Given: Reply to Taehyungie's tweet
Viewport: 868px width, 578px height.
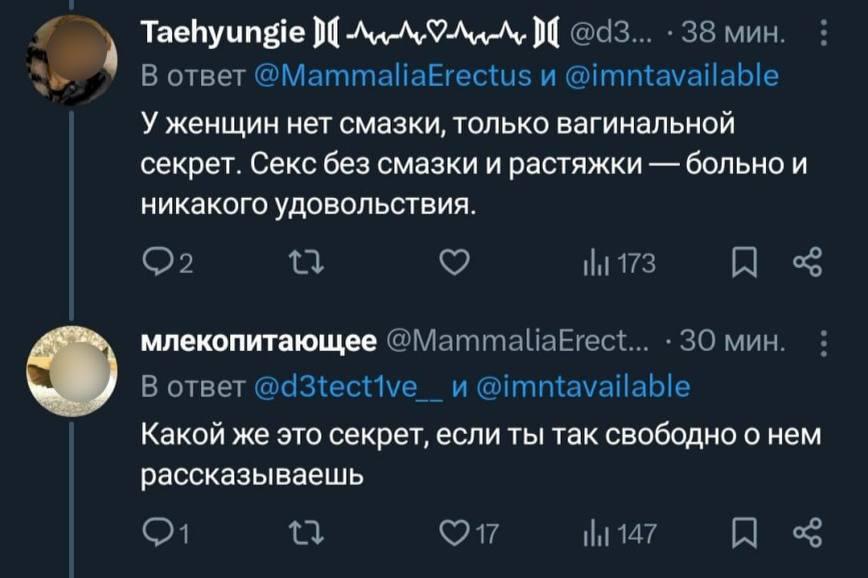Looking at the screenshot, I should point(158,263).
